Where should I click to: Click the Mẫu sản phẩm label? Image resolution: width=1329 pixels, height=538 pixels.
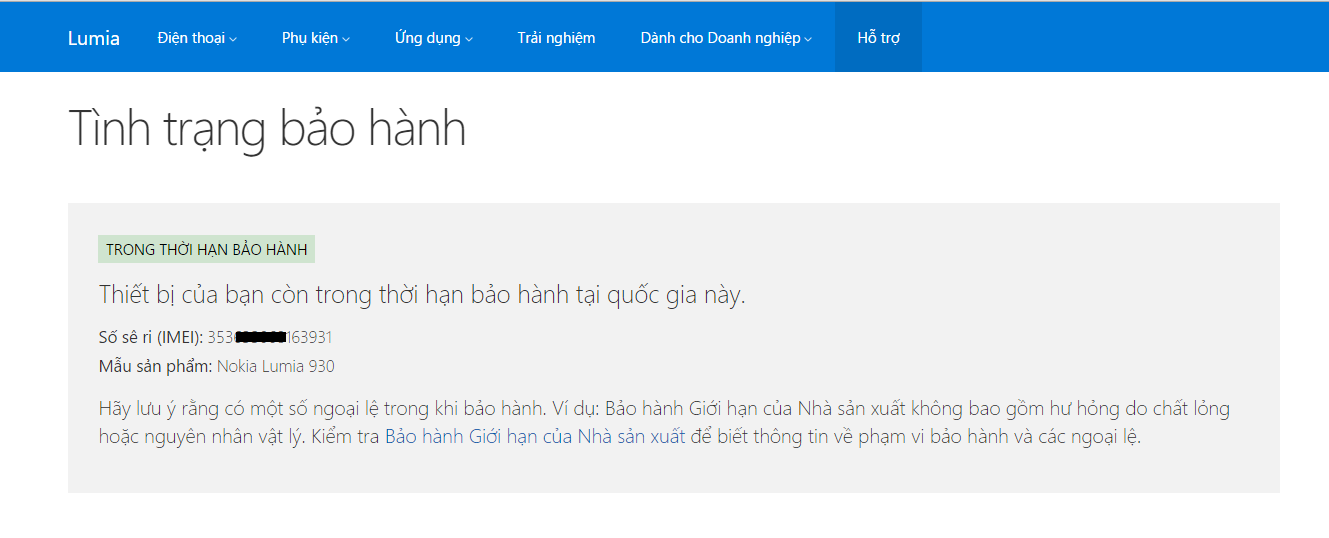[155, 366]
